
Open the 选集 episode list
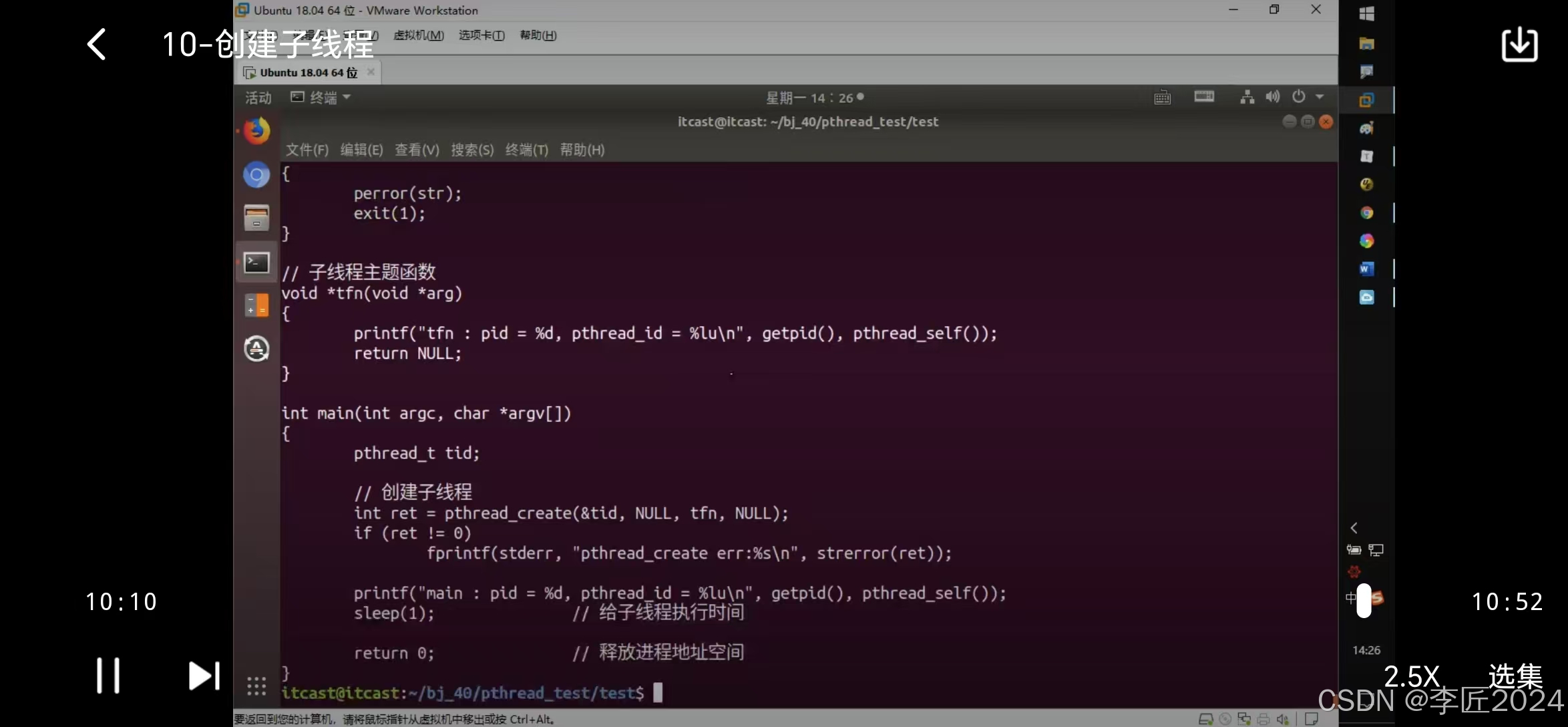[1515, 676]
